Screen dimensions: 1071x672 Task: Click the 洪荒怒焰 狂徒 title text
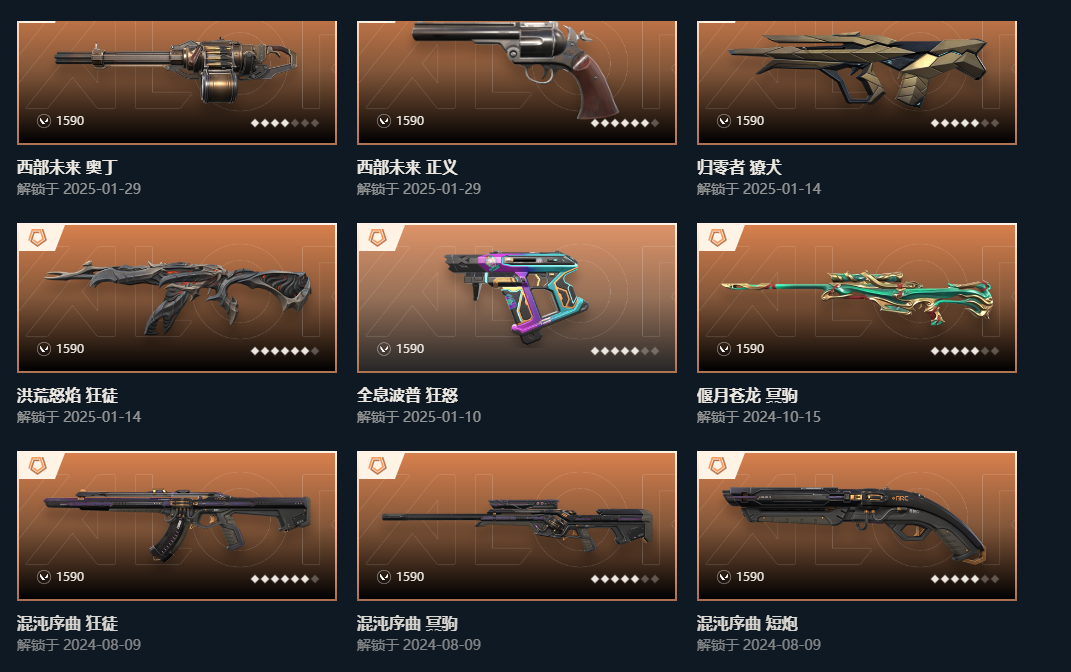(68, 395)
